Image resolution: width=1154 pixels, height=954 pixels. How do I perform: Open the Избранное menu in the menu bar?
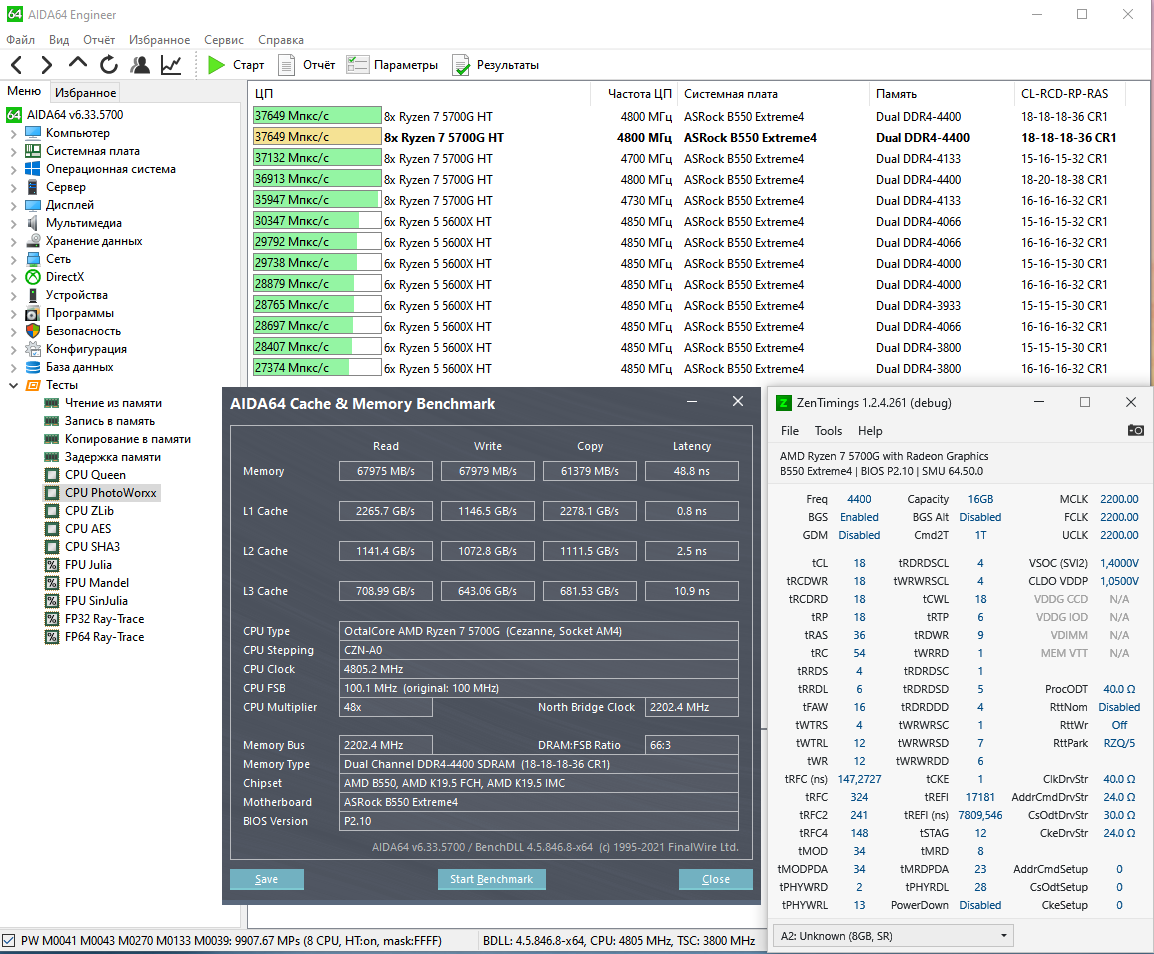click(159, 40)
